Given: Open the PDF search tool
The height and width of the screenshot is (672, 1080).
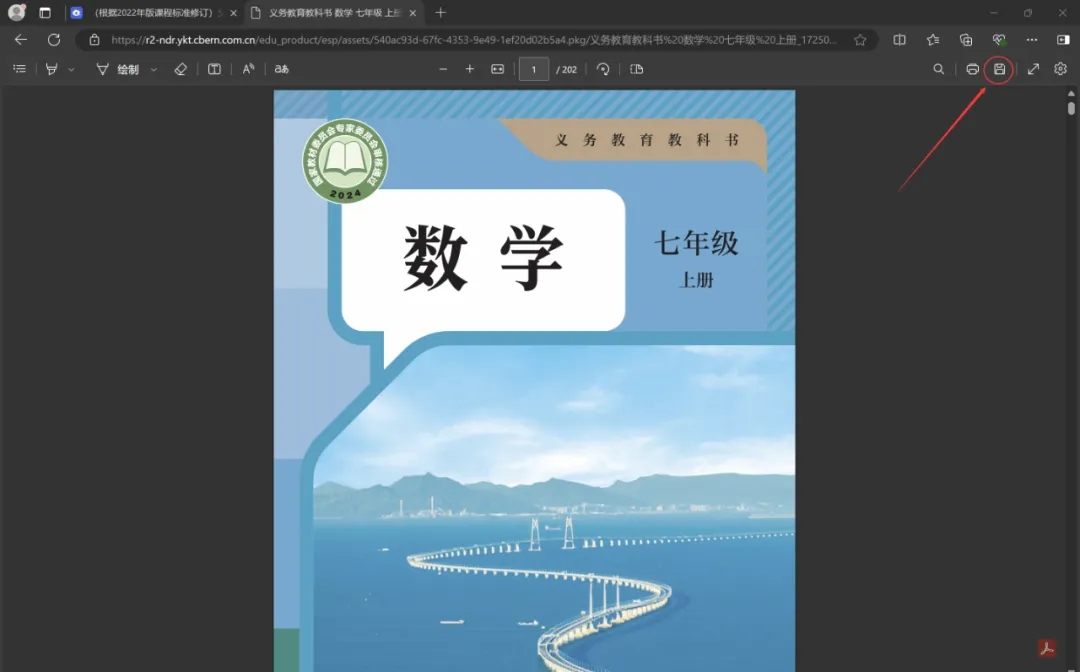Looking at the screenshot, I should [x=938, y=69].
